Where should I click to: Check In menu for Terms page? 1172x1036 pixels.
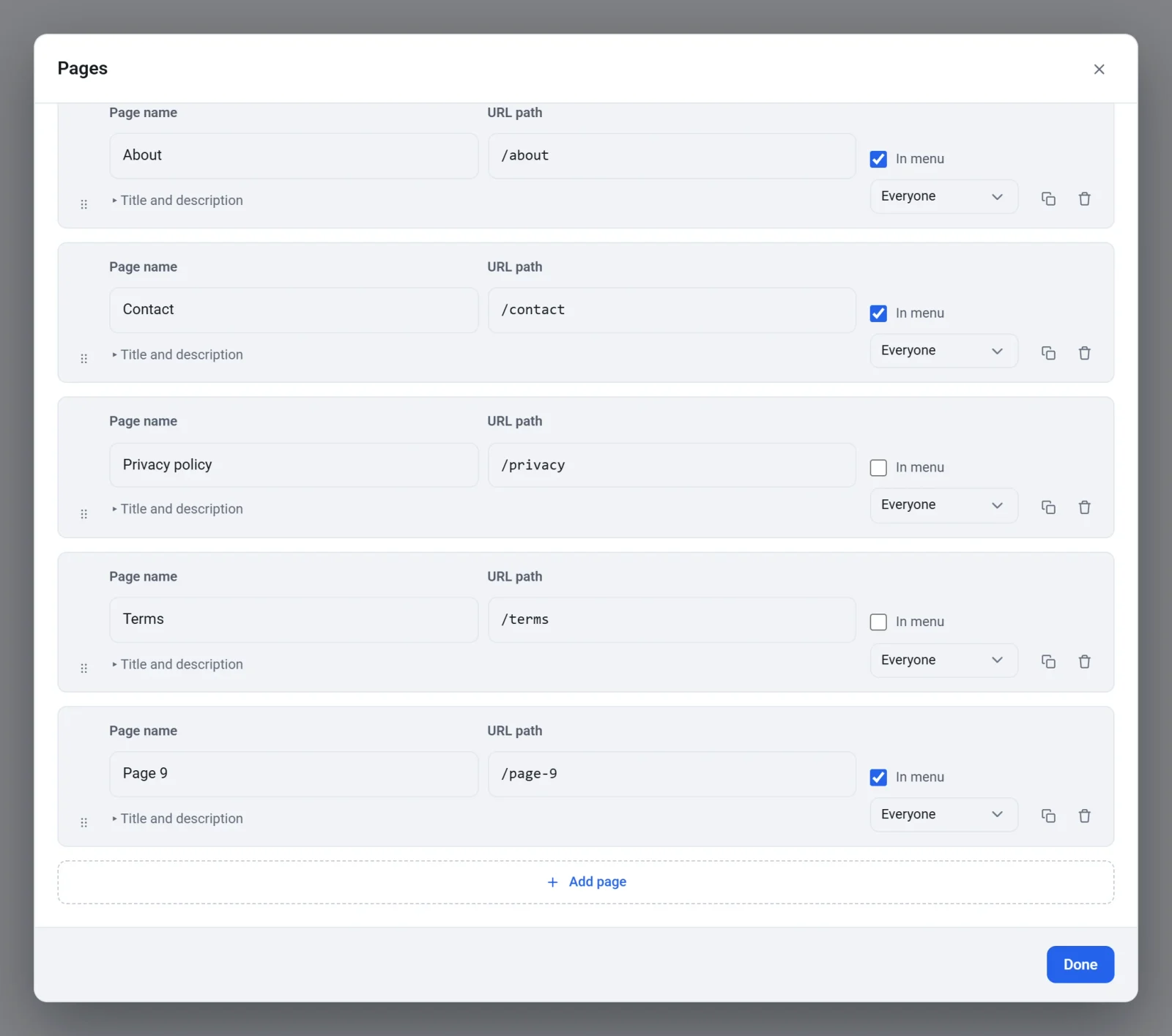click(878, 622)
